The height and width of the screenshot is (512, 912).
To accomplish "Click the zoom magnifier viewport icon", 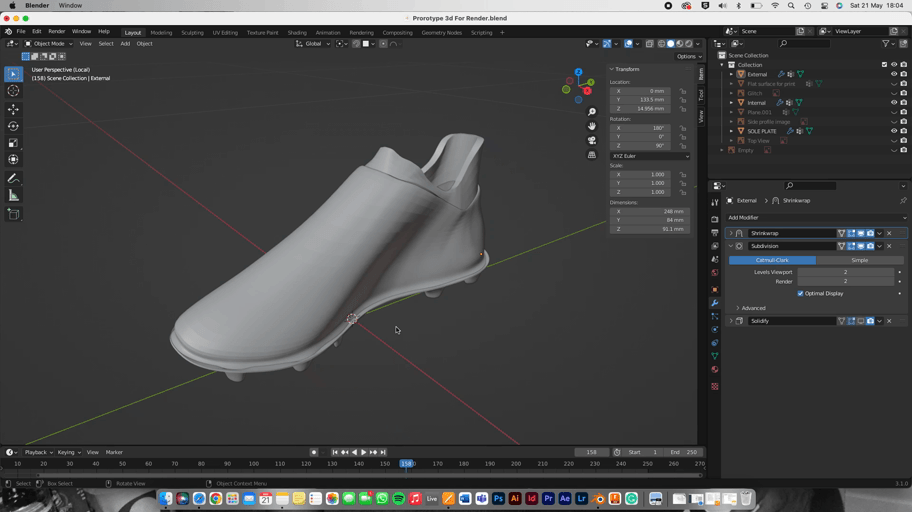I will (x=592, y=112).
